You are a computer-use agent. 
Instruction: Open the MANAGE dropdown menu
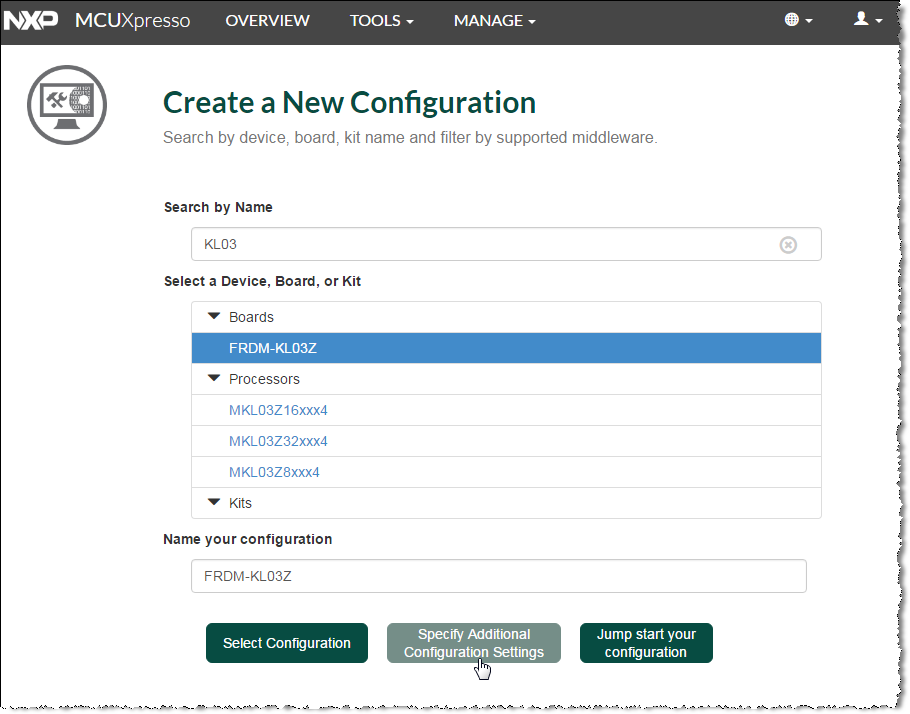tap(494, 21)
